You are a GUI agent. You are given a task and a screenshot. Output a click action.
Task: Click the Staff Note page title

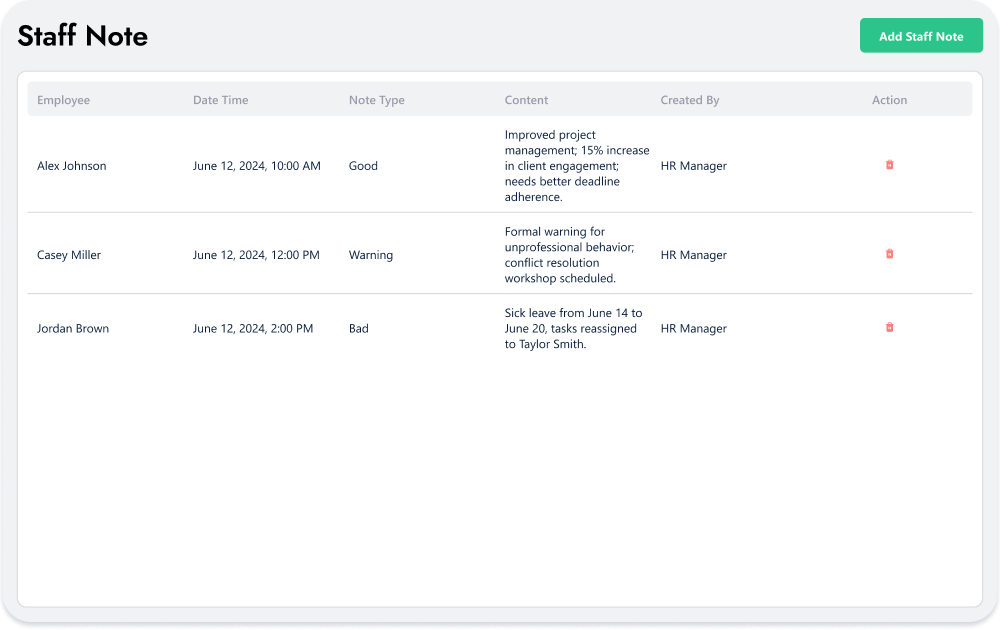[82, 35]
